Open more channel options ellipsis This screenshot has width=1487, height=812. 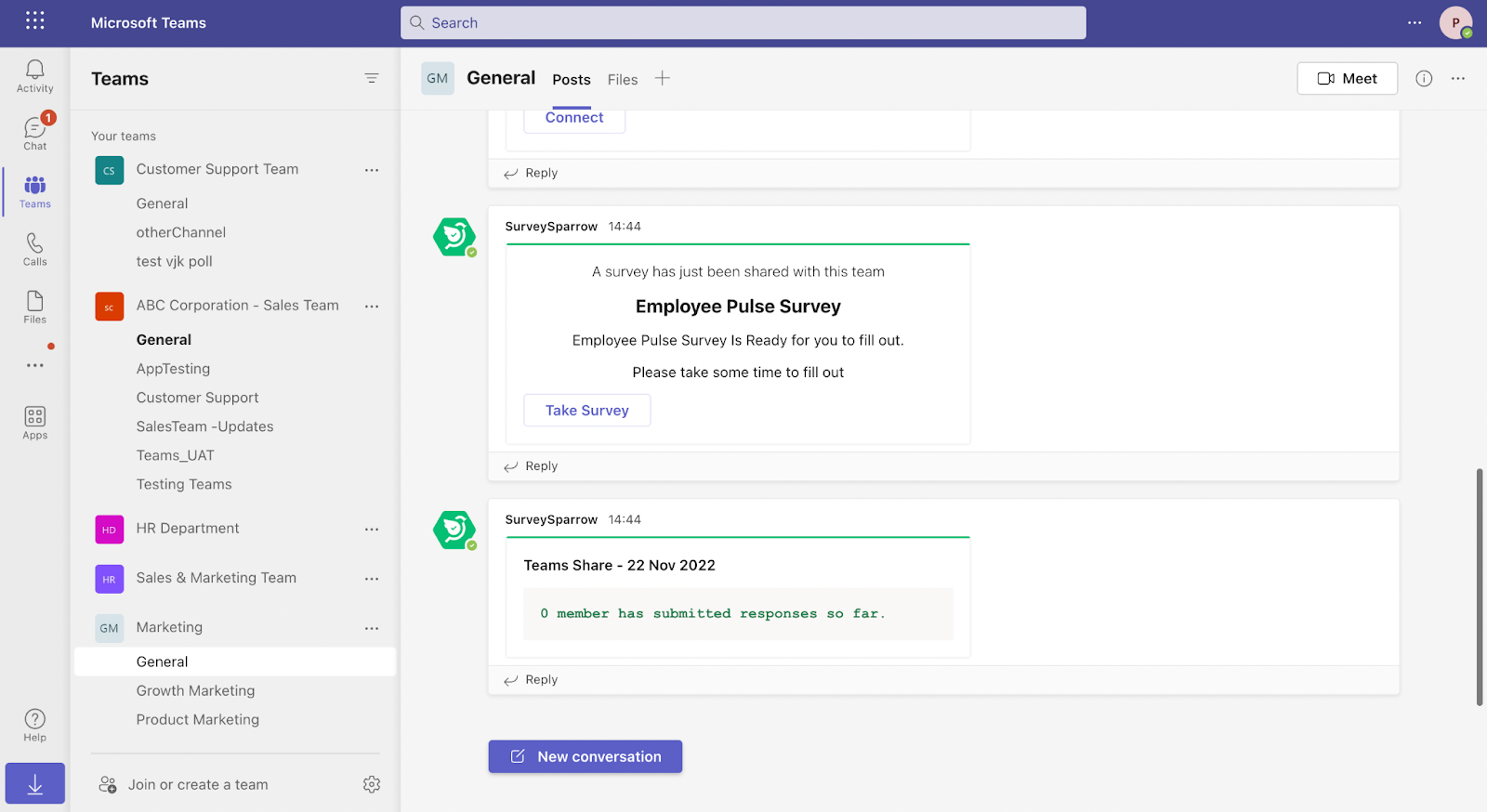point(1458,79)
